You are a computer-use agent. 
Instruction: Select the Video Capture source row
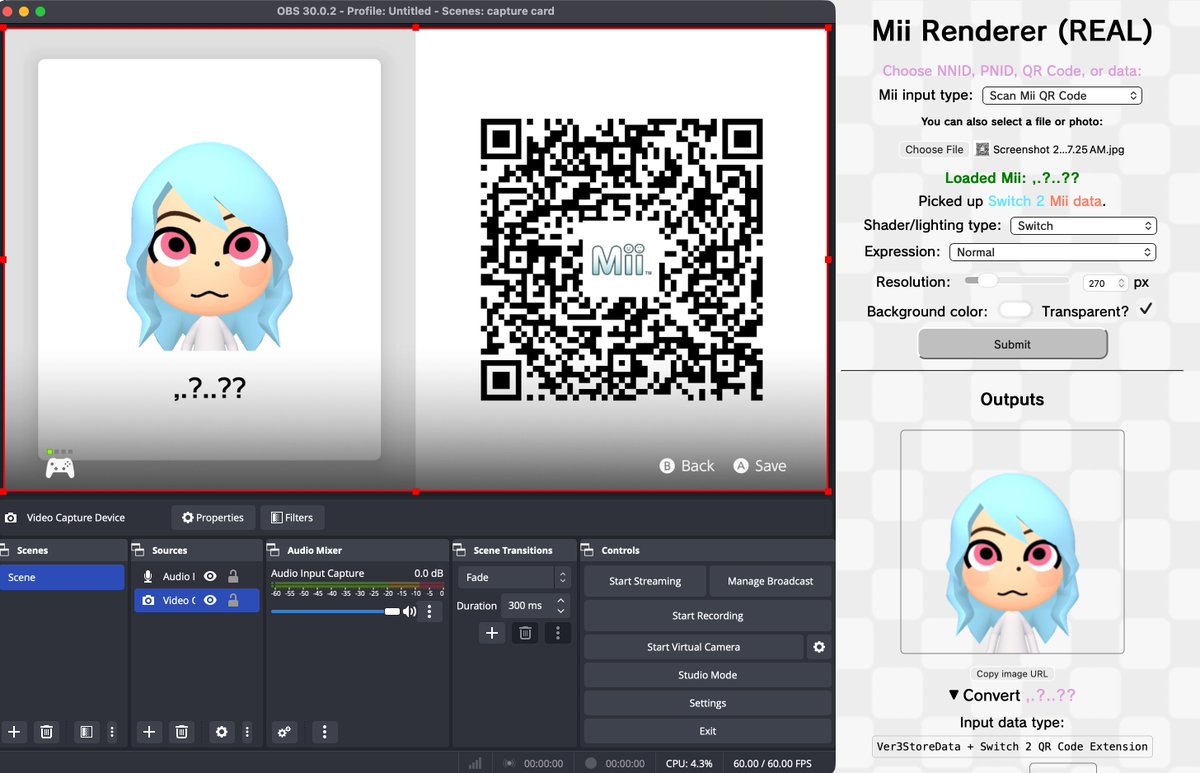(196, 600)
